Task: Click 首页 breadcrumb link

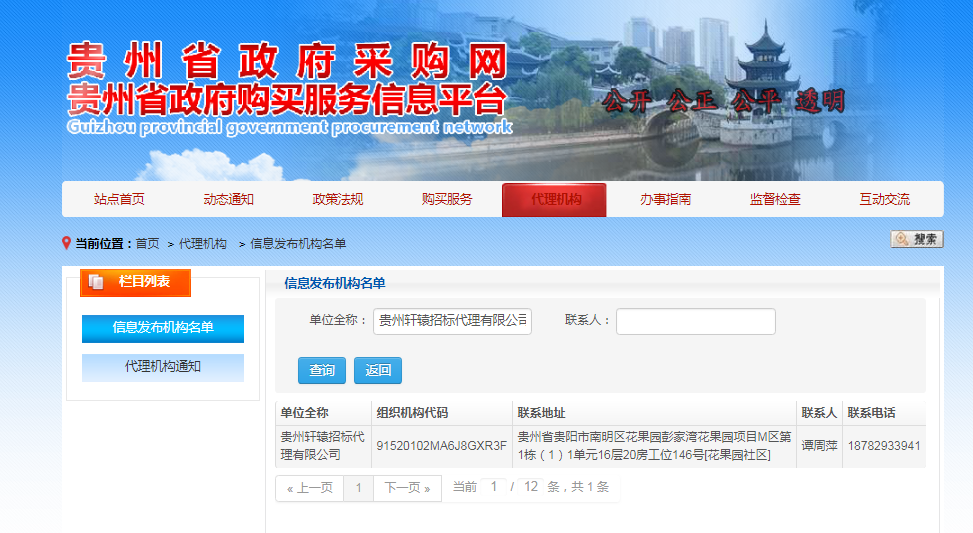Action: click(x=147, y=244)
